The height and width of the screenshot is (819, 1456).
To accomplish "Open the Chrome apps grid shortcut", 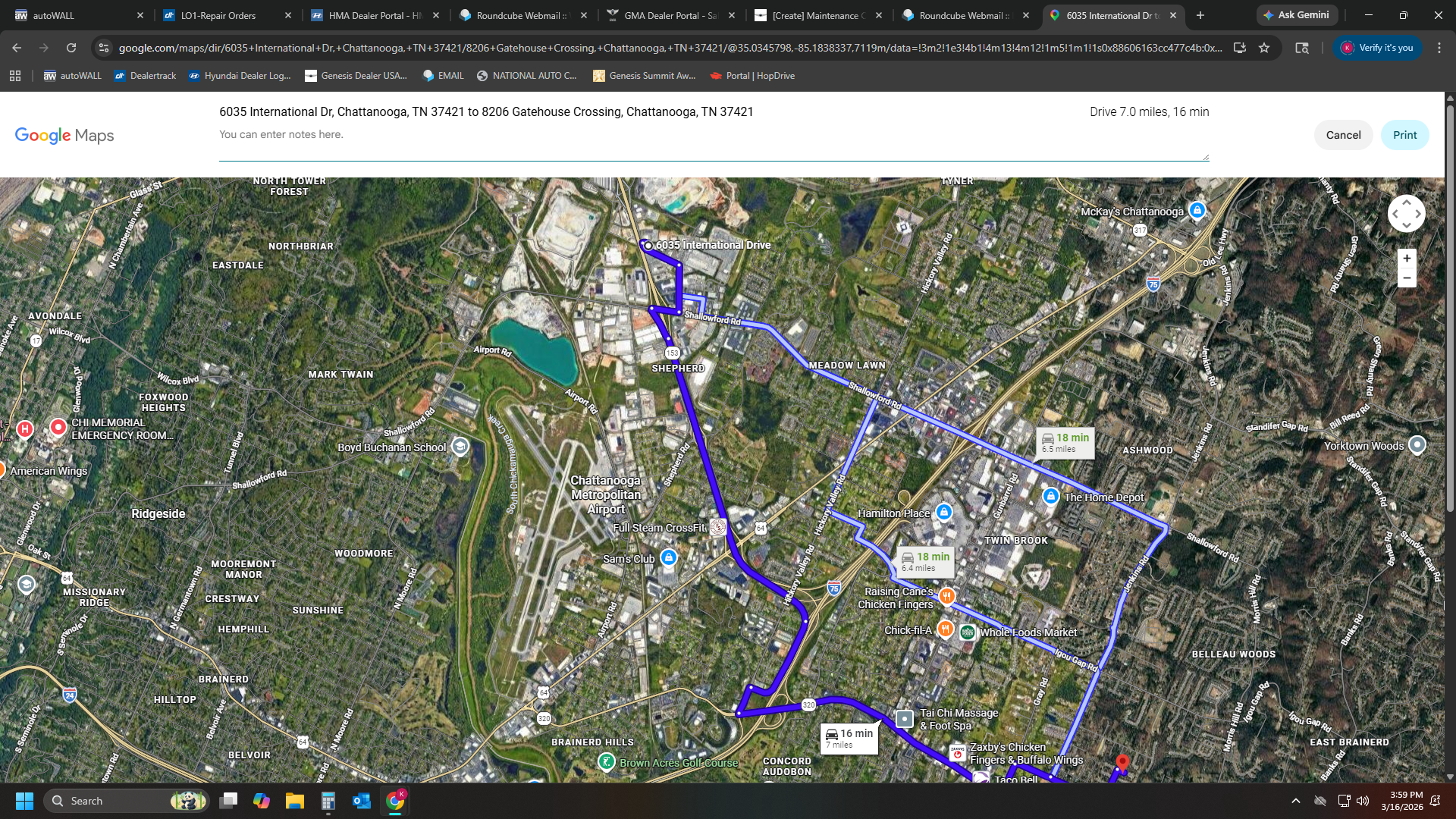I will coord(15,76).
